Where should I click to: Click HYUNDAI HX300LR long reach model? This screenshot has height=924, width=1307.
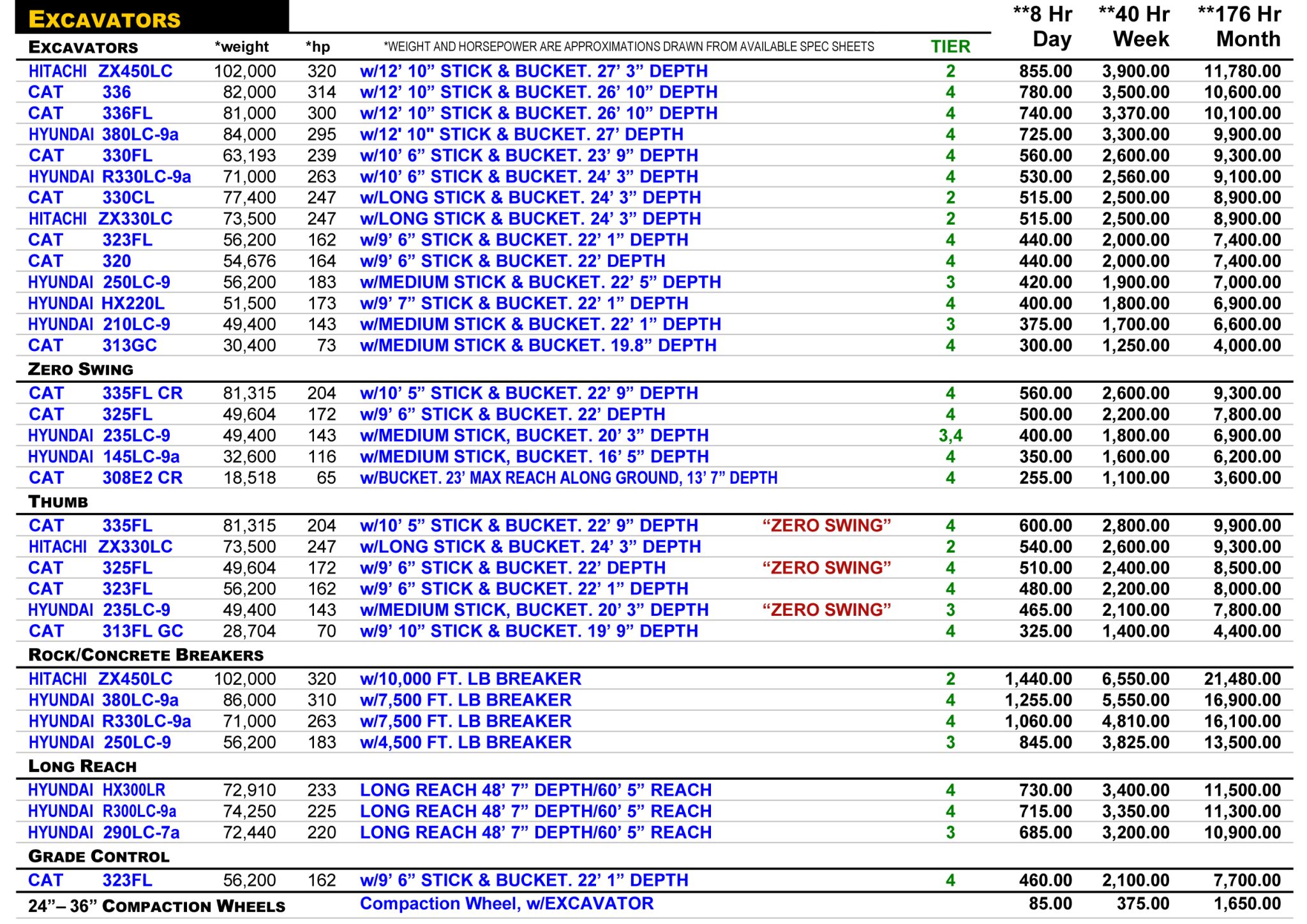pos(96,790)
